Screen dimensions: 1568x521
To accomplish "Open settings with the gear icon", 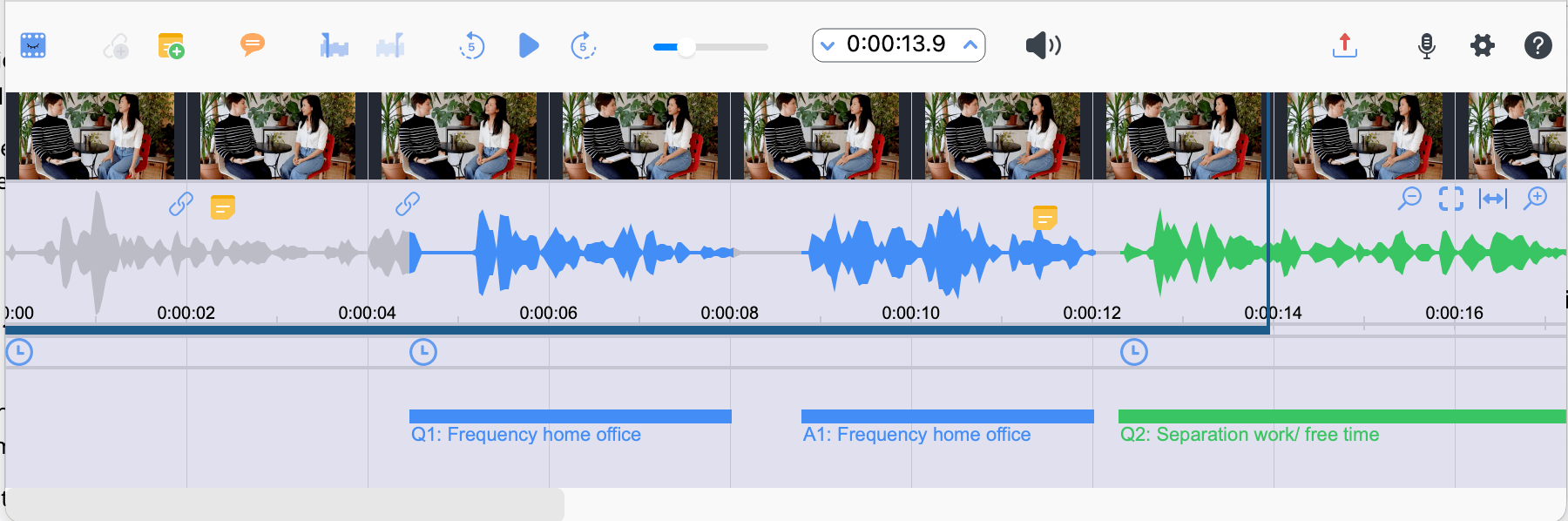I will (x=1483, y=45).
